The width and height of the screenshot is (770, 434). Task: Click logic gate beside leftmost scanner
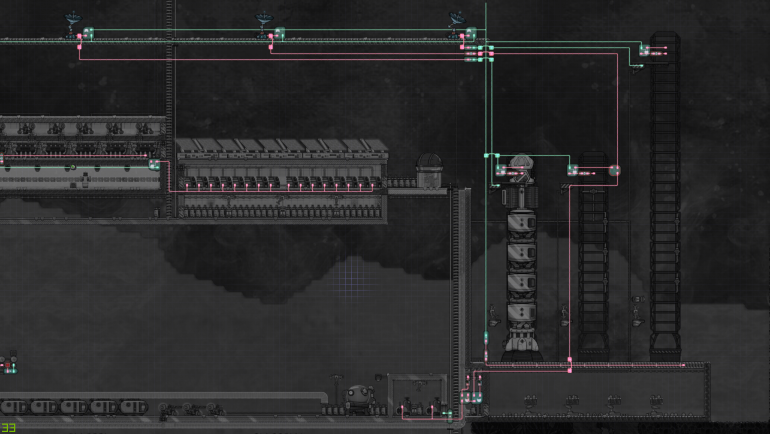88,33
